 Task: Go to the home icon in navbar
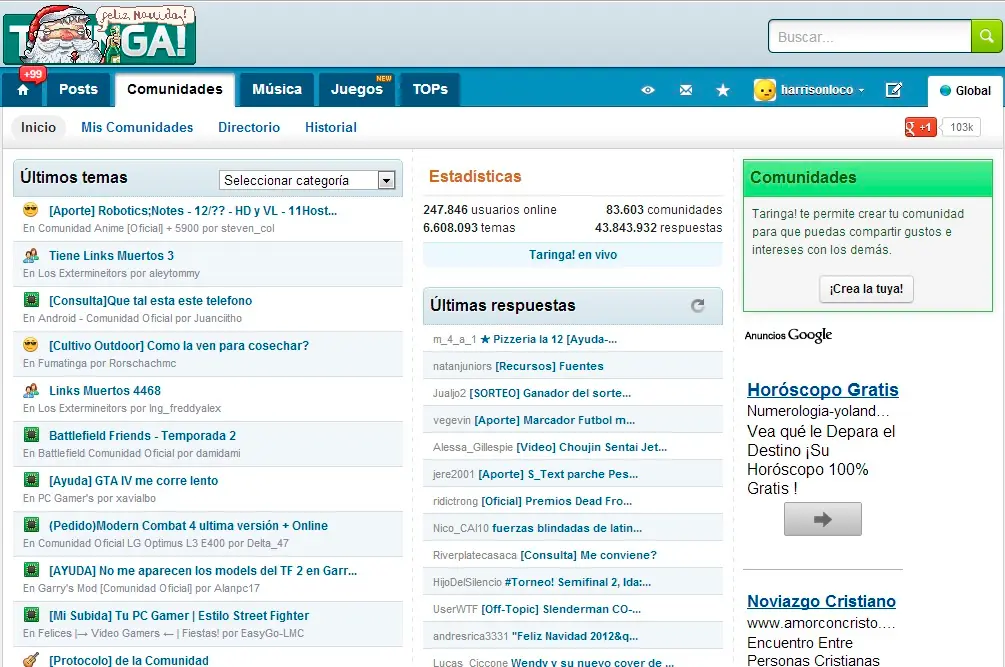(23, 90)
